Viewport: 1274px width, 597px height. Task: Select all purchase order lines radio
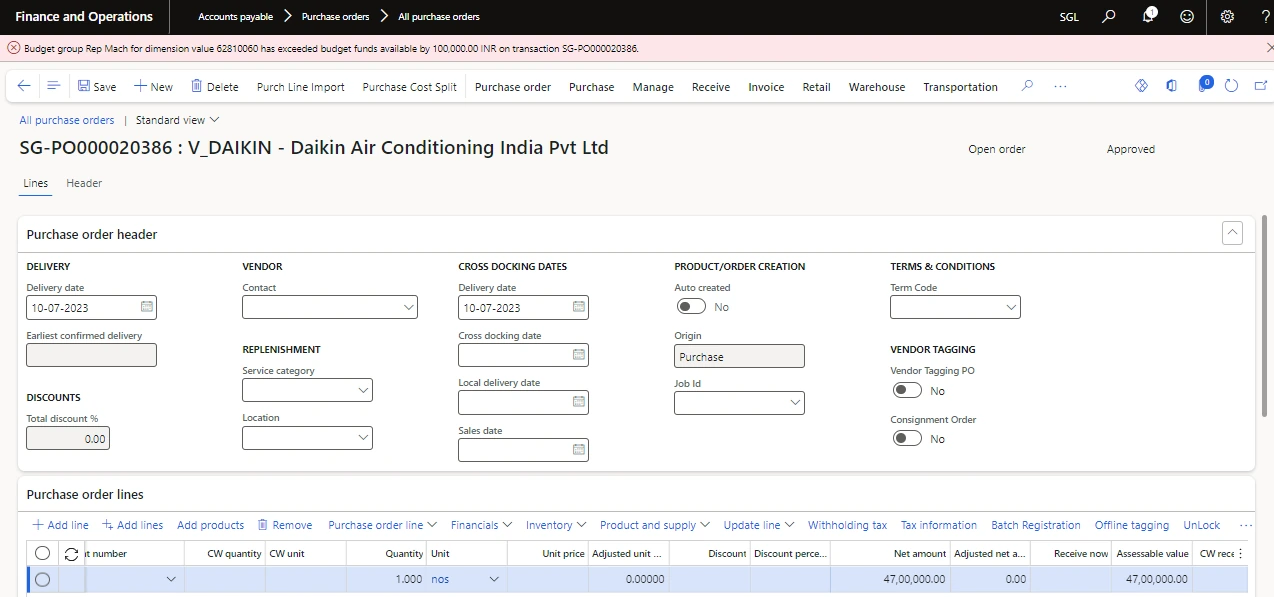(x=42, y=553)
